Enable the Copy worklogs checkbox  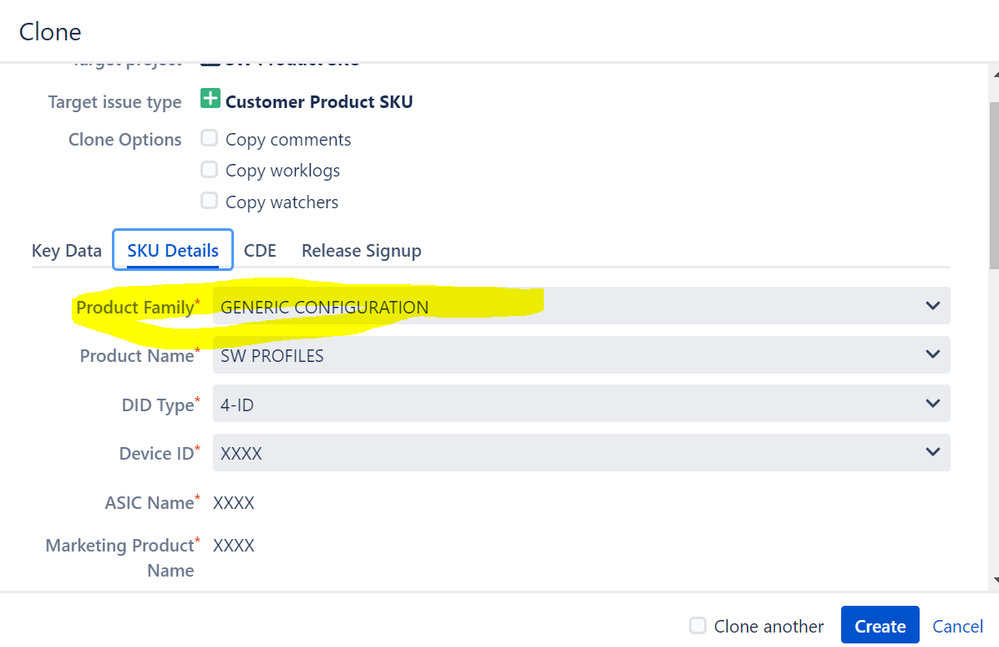[x=209, y=169]
